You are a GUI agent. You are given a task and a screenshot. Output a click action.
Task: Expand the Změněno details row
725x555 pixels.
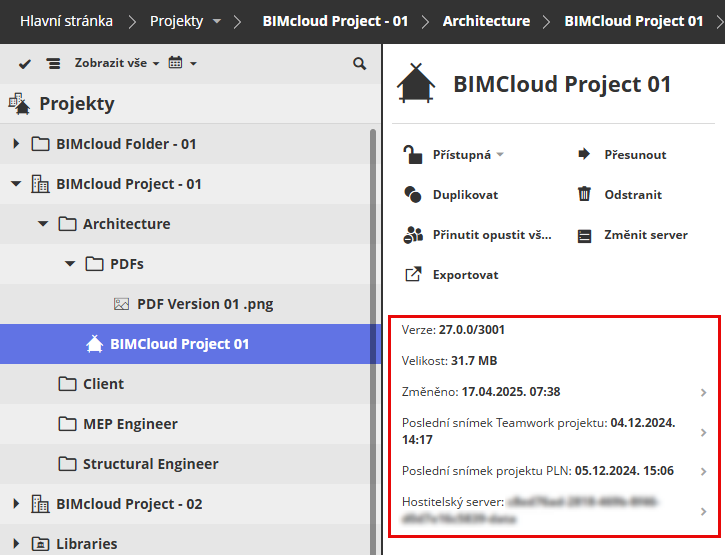pyautogui.click(x=703, y=392)
